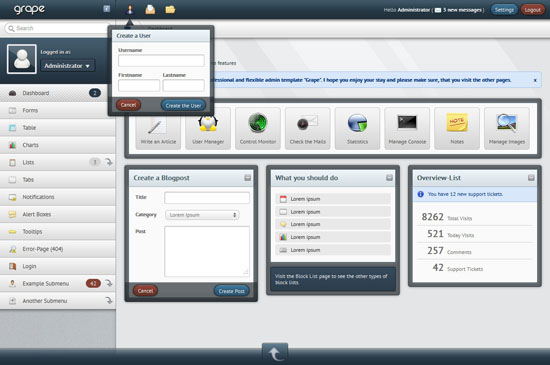The image size is (550, 365).
Task: Focus the Username field
Action: pyautogui.click(x=161, y=61)
